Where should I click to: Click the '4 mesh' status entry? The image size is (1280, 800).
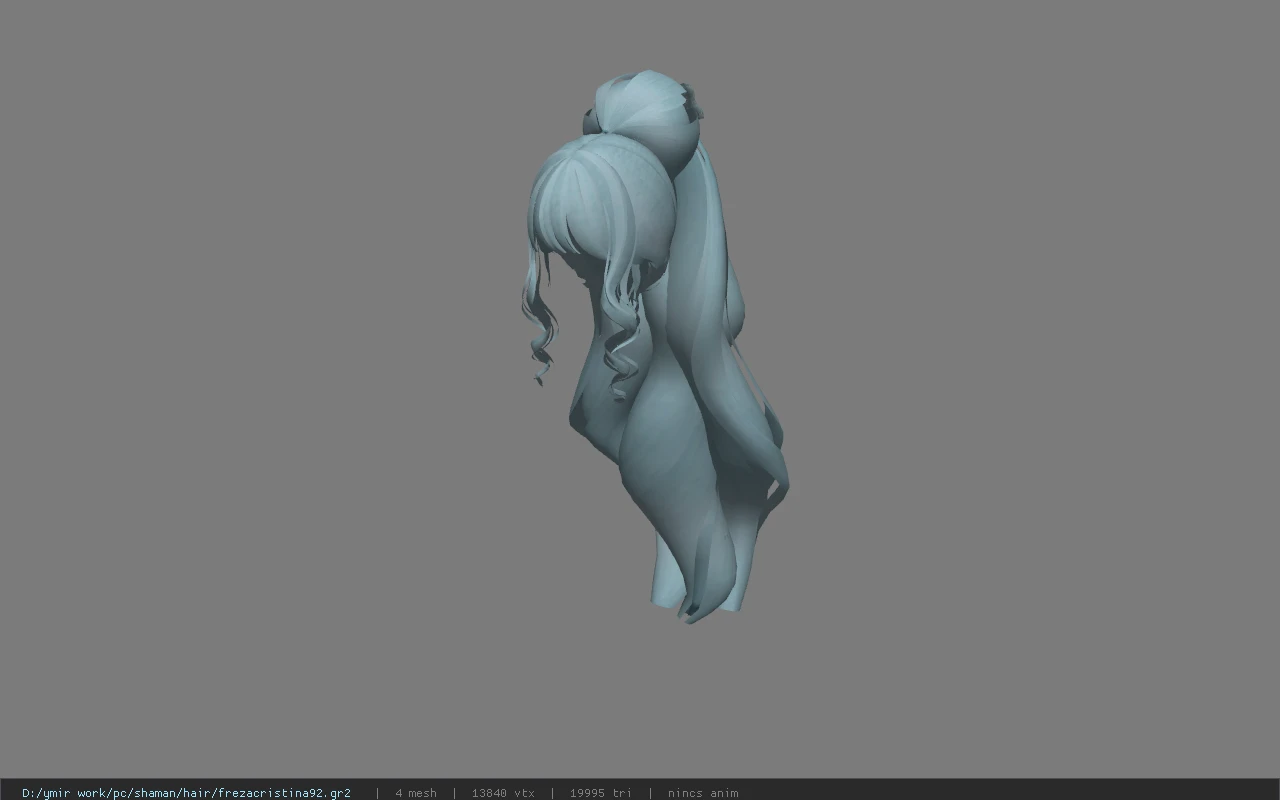pos(416,793)
